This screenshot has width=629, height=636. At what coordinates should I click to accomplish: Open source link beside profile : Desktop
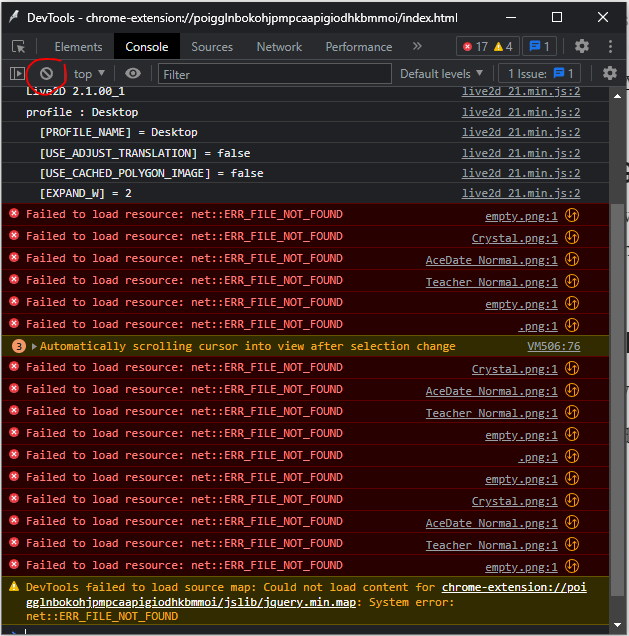click(521, 112)
